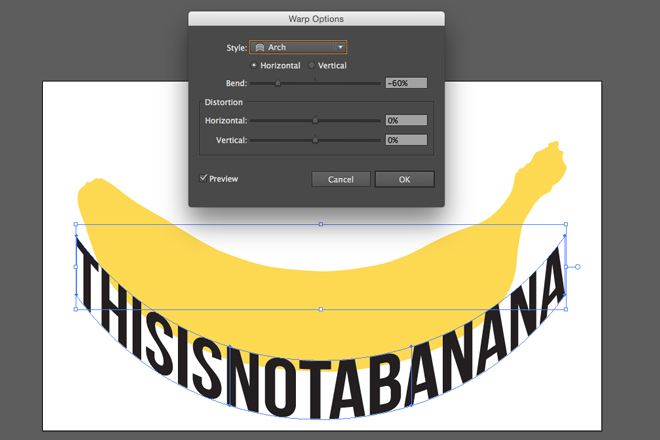Image resolution: width=660 pixels, height=440 pixels.
Task: Click the top-center bounding box handle
Action: click(321, 224)
